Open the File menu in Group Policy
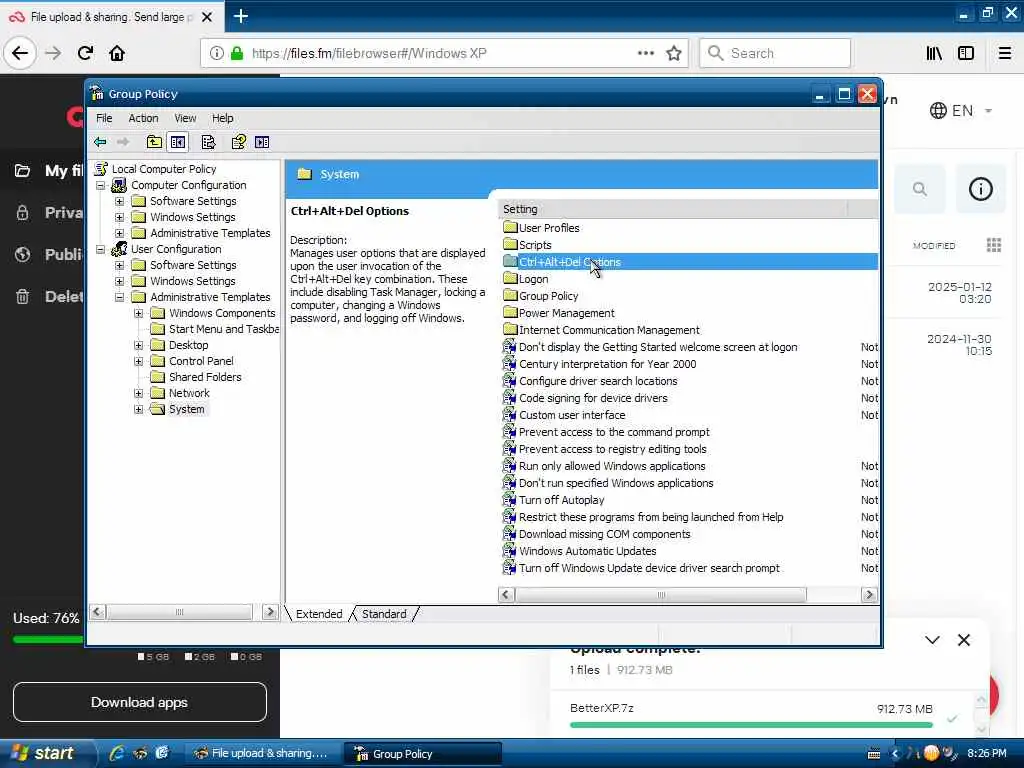Viewport: 1024px width, 768px height. [104, 118]
